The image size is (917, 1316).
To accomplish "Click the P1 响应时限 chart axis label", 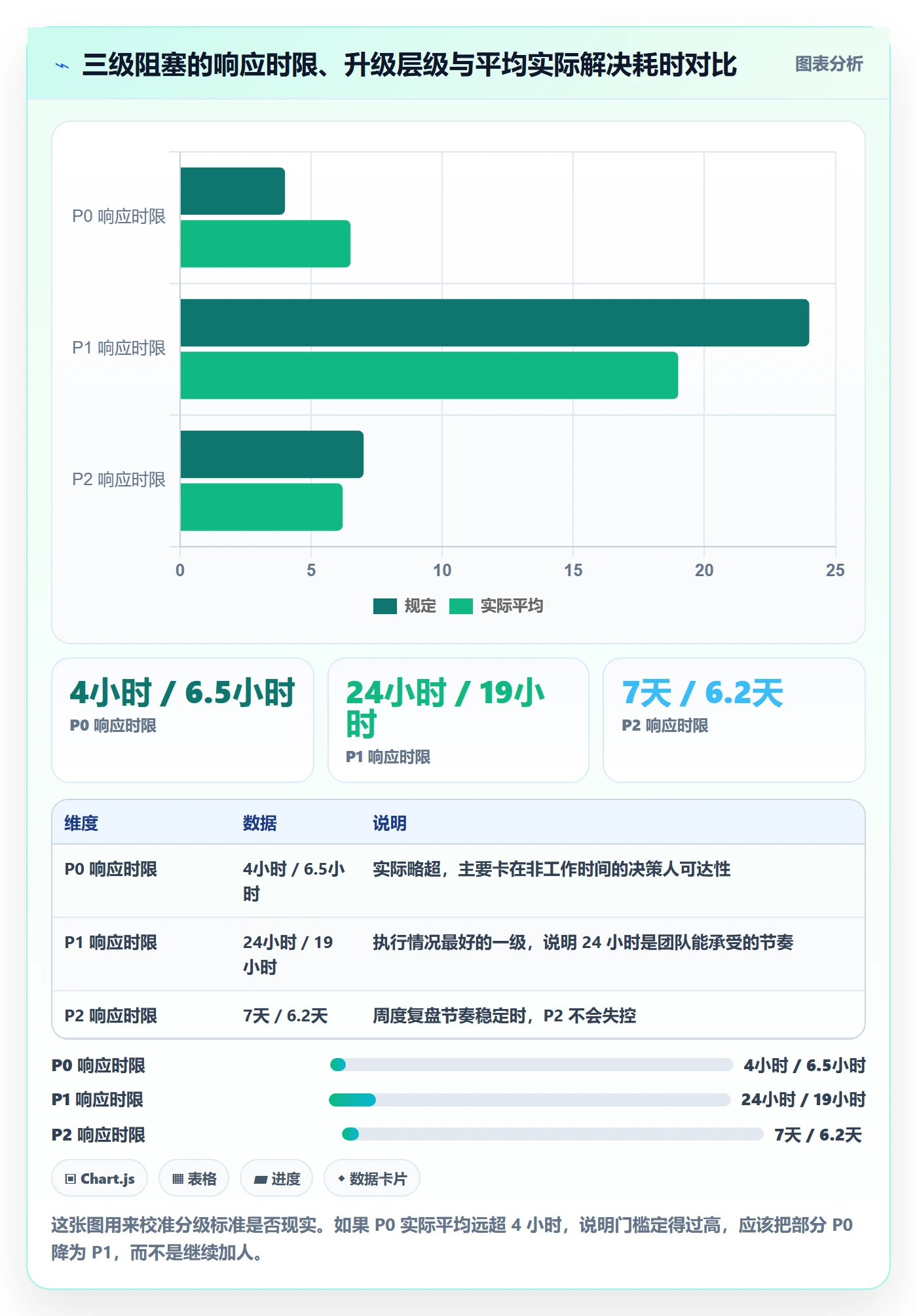I will point(119,348).
